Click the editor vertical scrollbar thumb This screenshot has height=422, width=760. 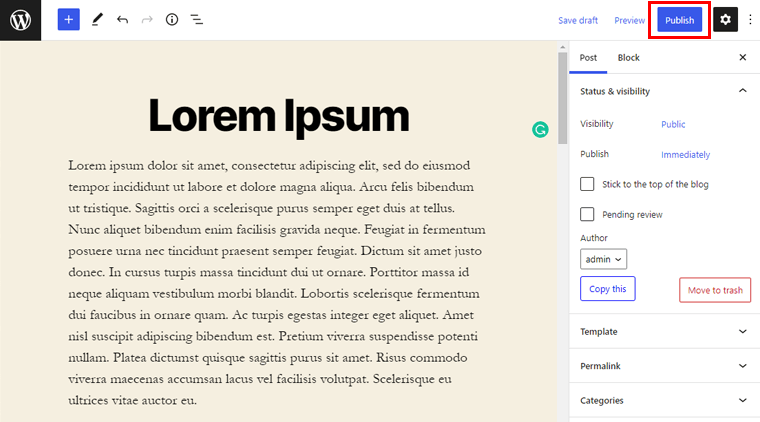(562, 98)
